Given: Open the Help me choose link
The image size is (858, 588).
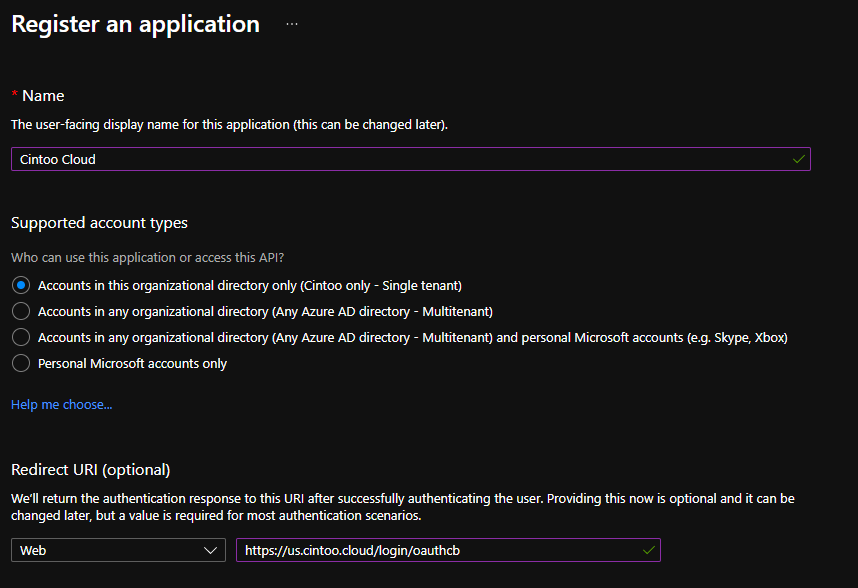Looking at the screenshot, I should [61, 405].
